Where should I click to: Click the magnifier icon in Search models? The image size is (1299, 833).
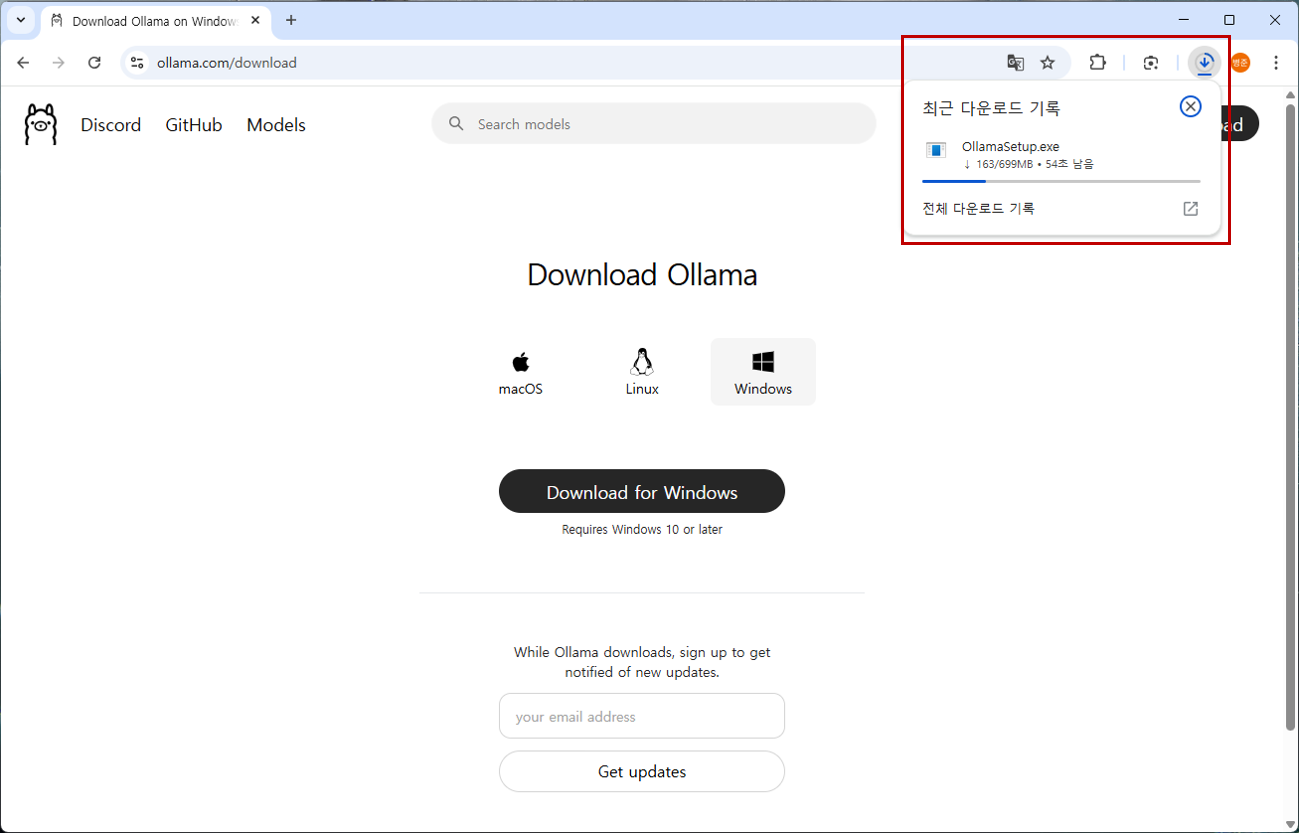pos(457,124)
